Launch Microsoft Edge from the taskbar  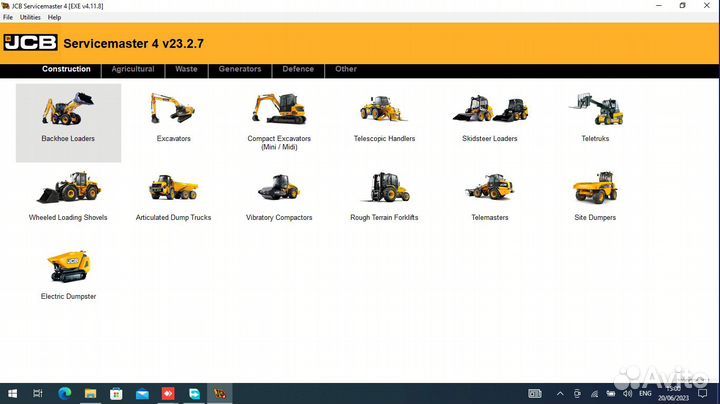65,394
